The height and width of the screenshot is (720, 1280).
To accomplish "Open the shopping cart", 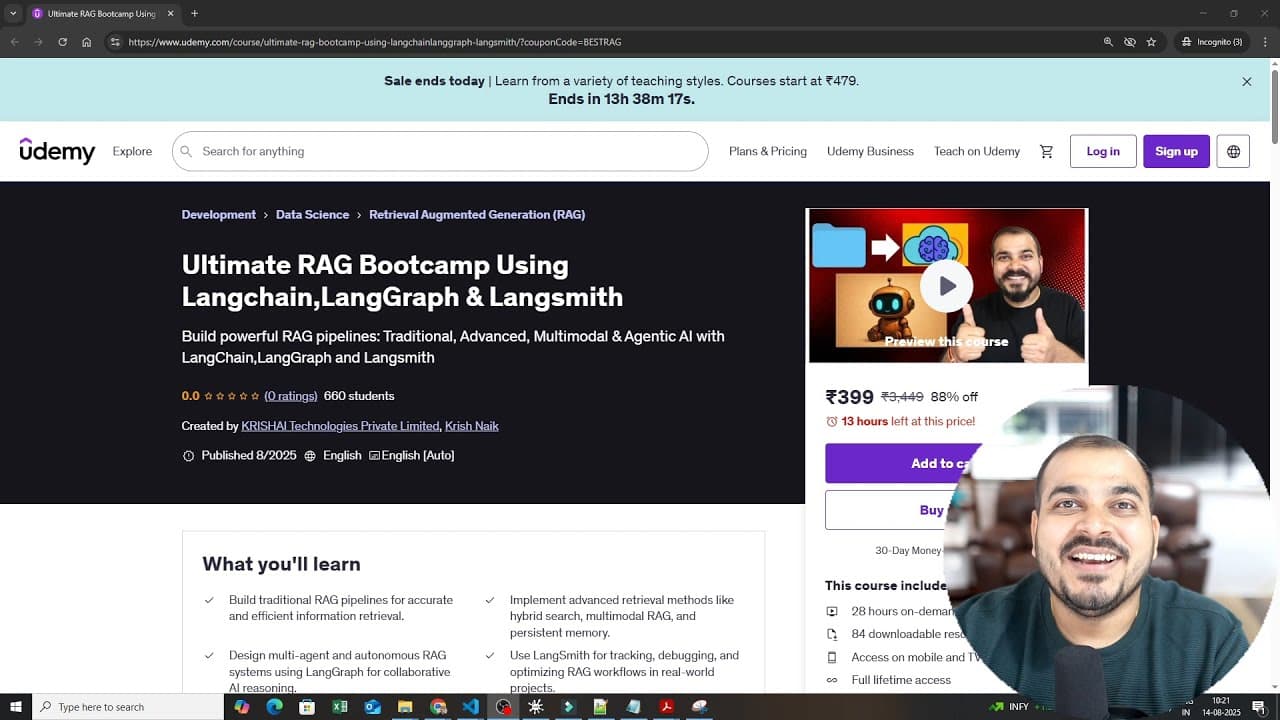I will click(1046, 152).
